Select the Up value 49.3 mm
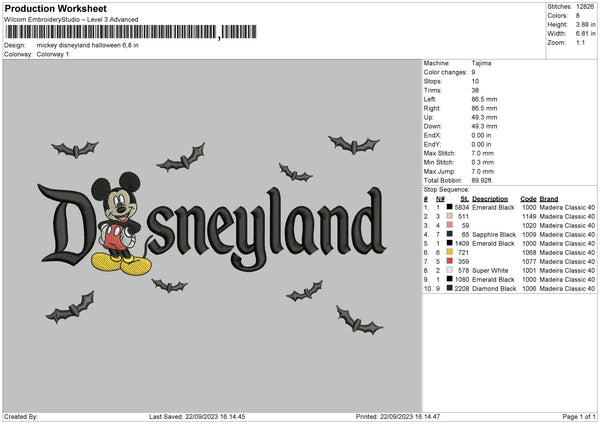This screenshot has height=424, width=600. 484,117
